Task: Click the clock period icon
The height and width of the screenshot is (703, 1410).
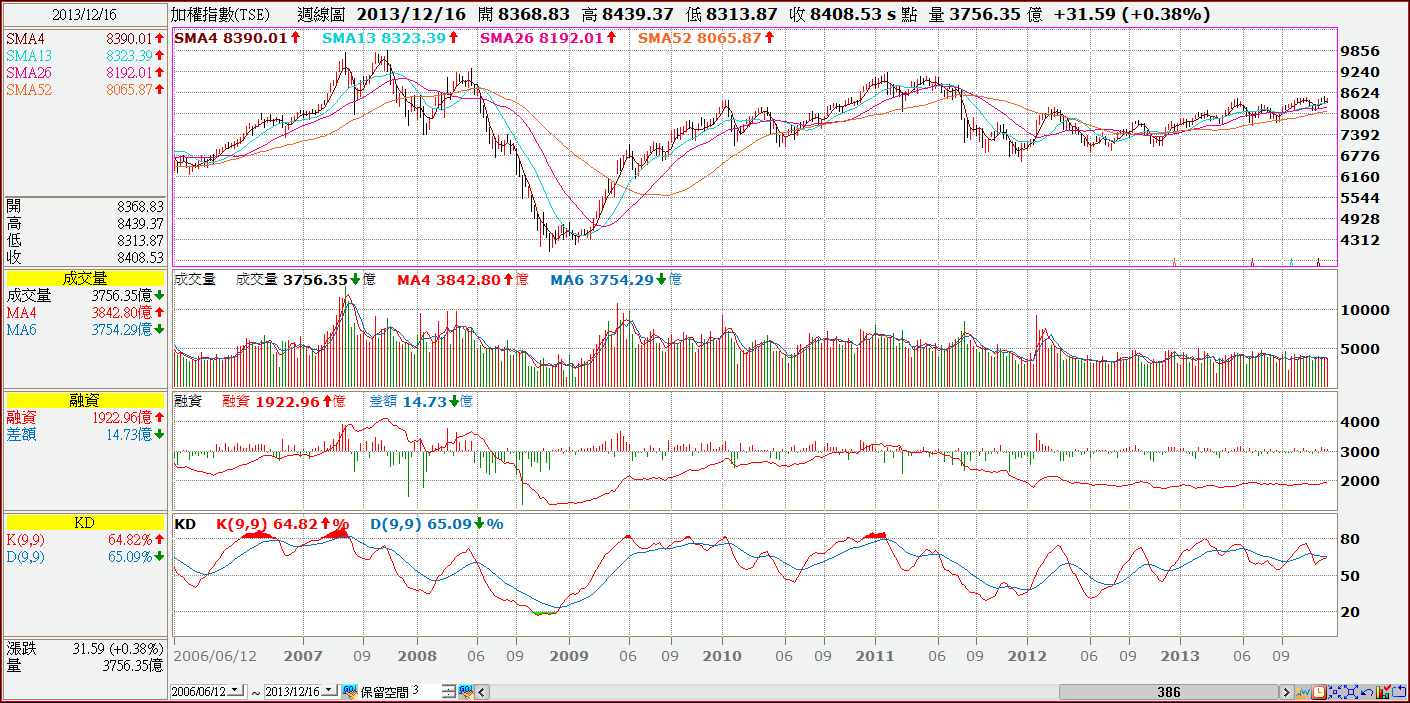Action: pyautogui.click(x=1319, y=692)
